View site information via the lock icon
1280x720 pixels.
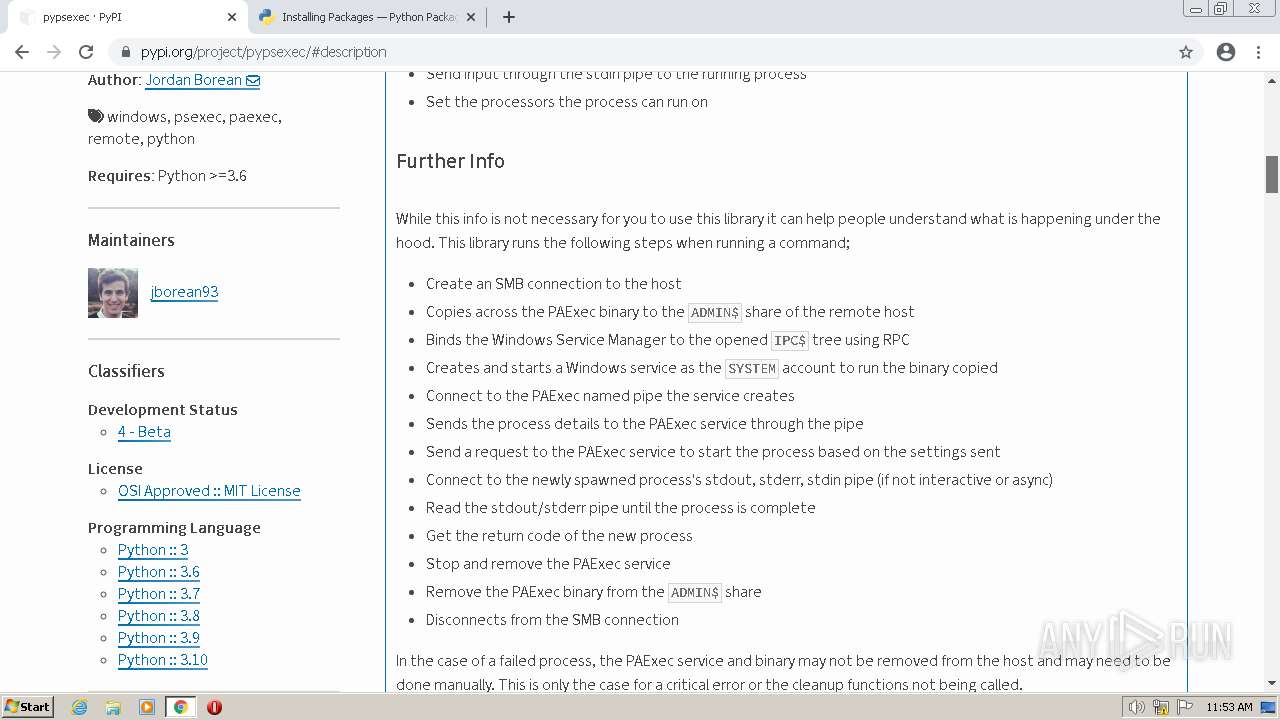pos(126,52)
